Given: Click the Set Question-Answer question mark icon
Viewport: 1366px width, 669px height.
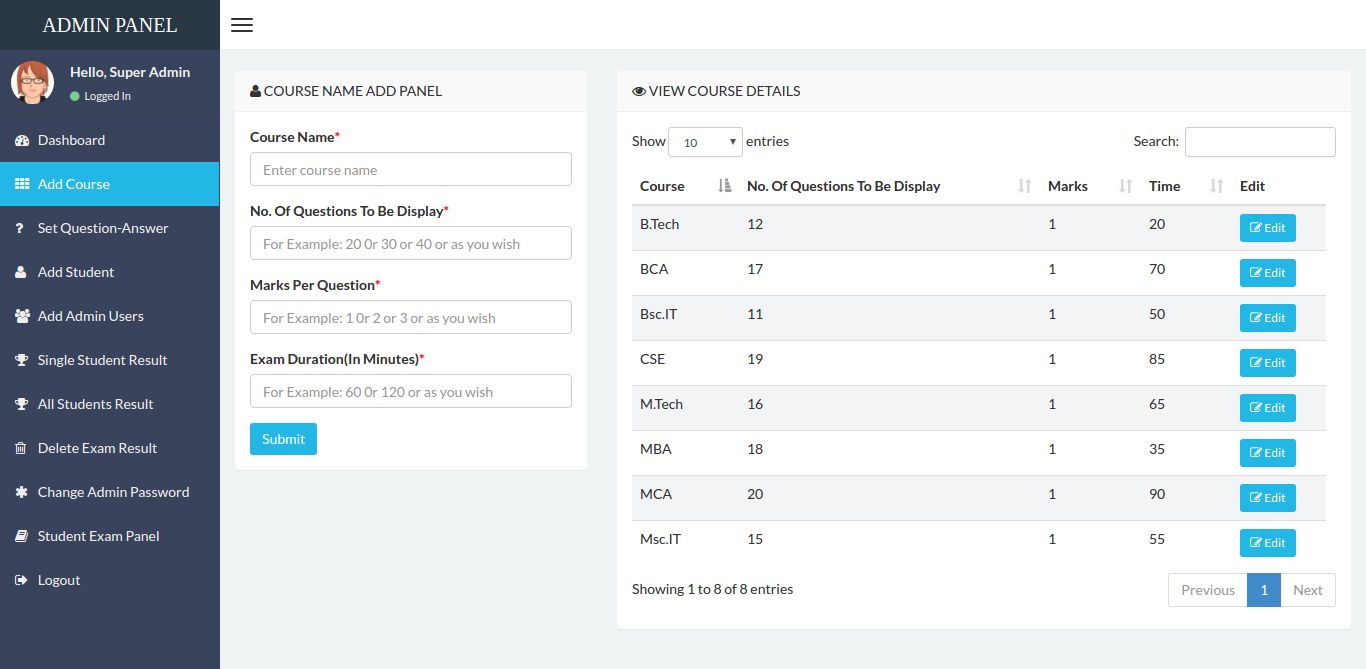Looking at the screenshot, I should coord(20,229).
